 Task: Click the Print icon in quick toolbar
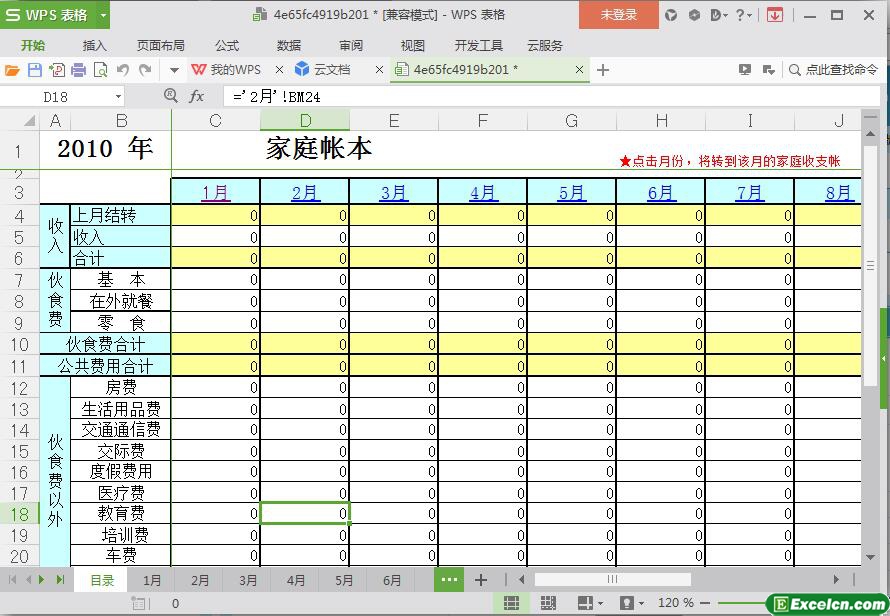click(x=78, y=70)
